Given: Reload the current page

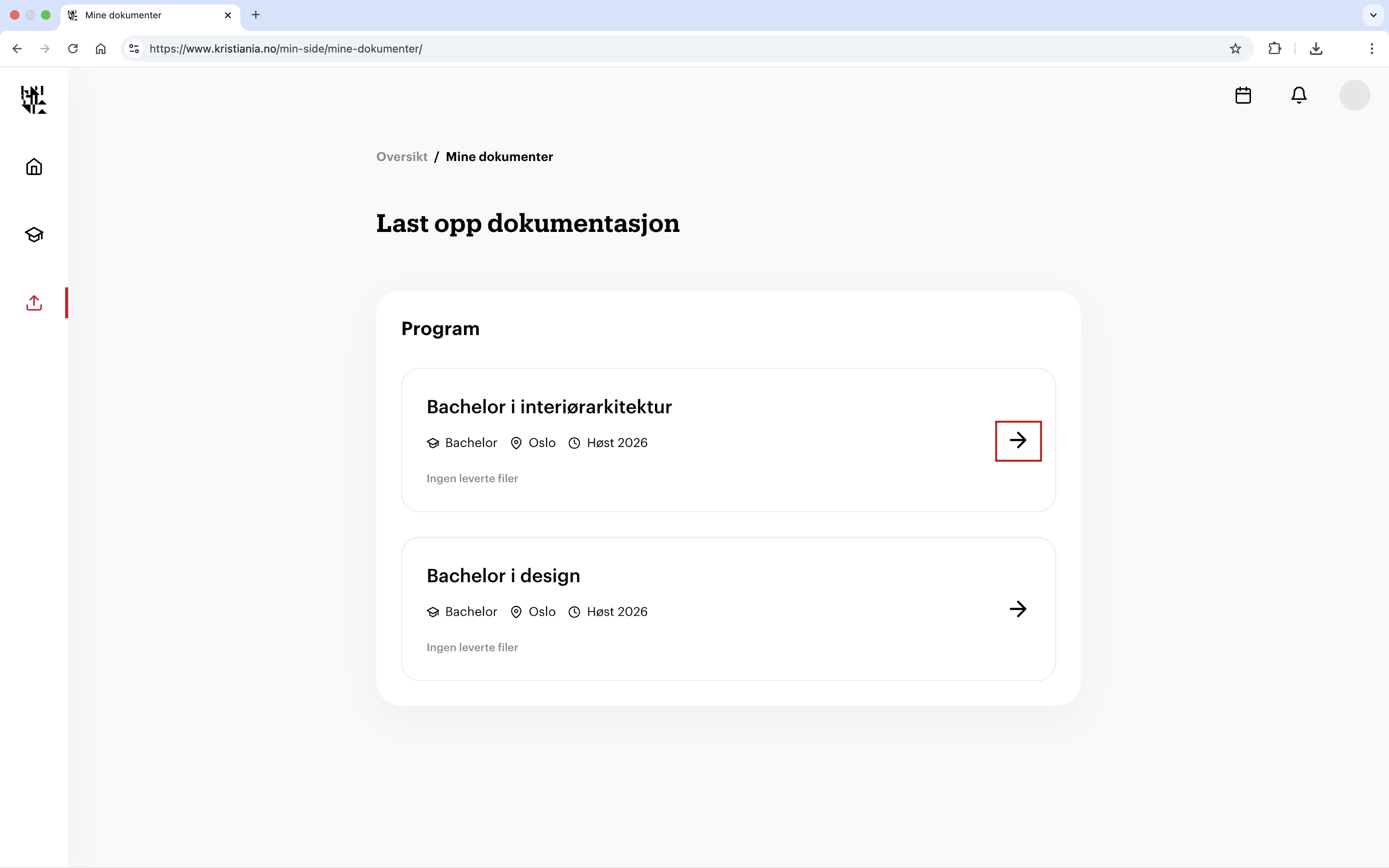Looking at the screenshot, I should (x=72, y=48).
